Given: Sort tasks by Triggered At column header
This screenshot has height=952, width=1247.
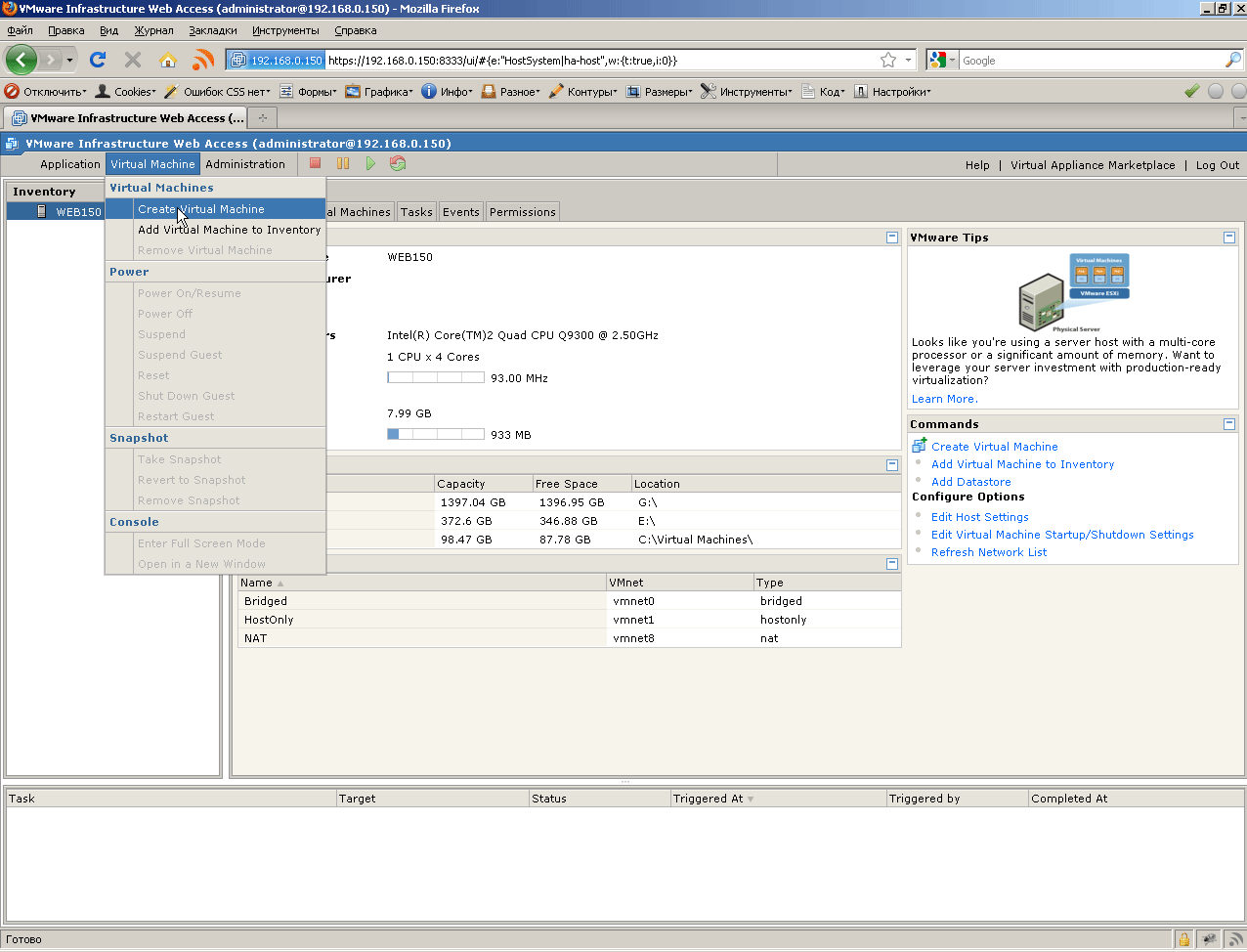Looking at the screenshot, I should point(778,799).
